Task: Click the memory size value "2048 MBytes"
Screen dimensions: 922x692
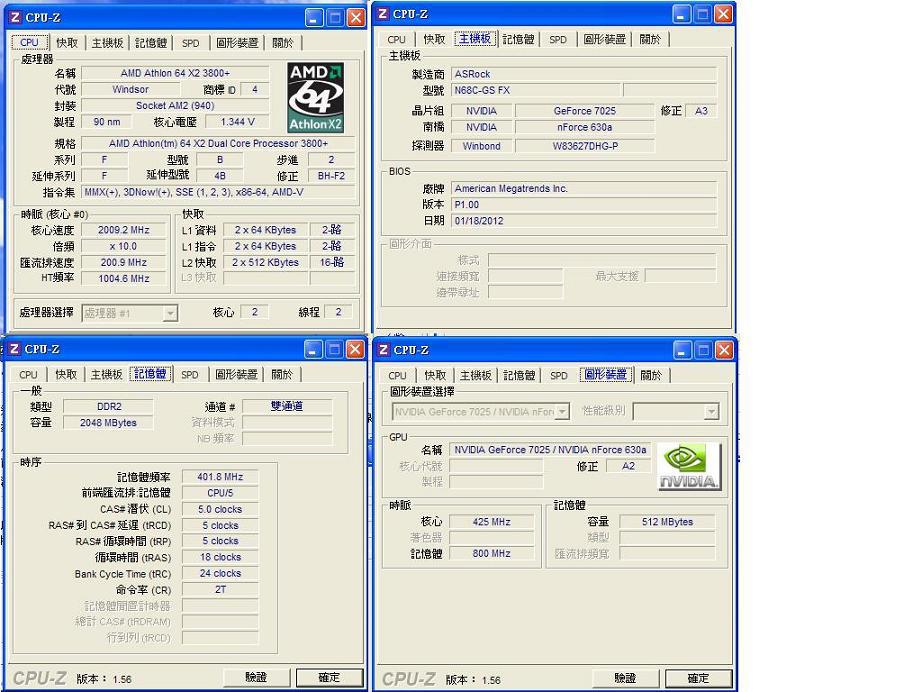Action: (x=109, y=423)
